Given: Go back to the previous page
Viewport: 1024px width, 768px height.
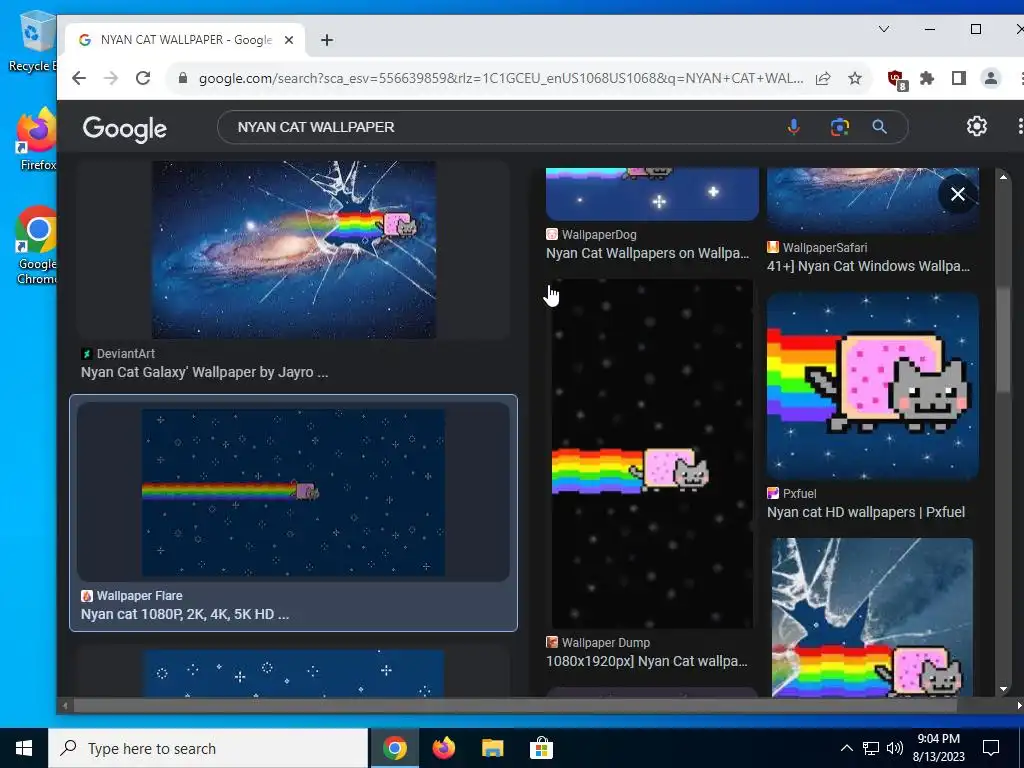Looking at the screenshot, I should 79,78.
